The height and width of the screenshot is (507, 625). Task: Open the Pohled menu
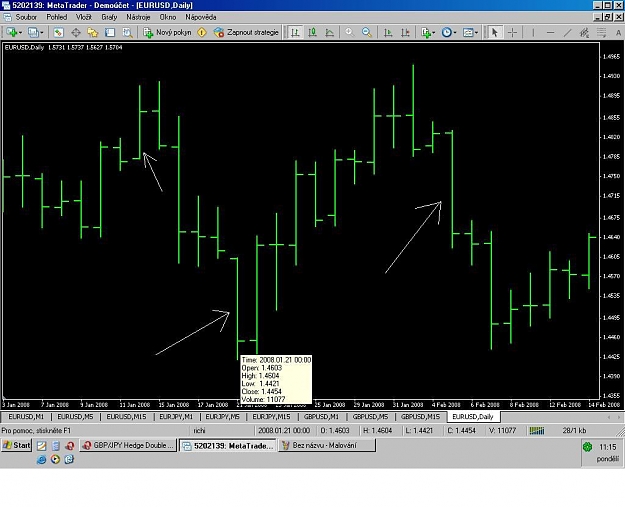tap(57, 17)
